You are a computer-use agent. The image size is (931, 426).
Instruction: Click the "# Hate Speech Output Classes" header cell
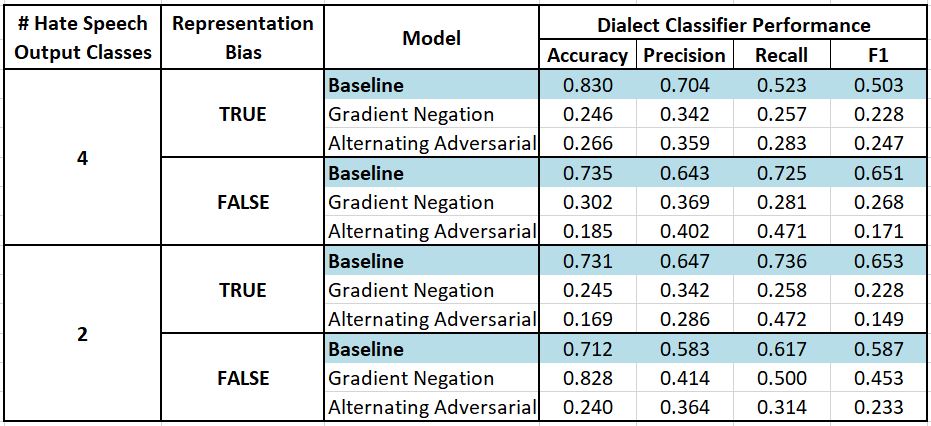[x=82, y=37]
